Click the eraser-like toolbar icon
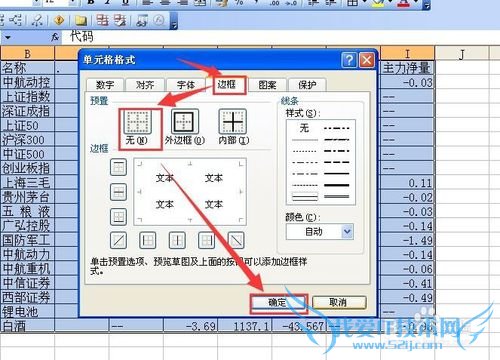500x360 pixels. pyautogui.click(x=37, y=21)
